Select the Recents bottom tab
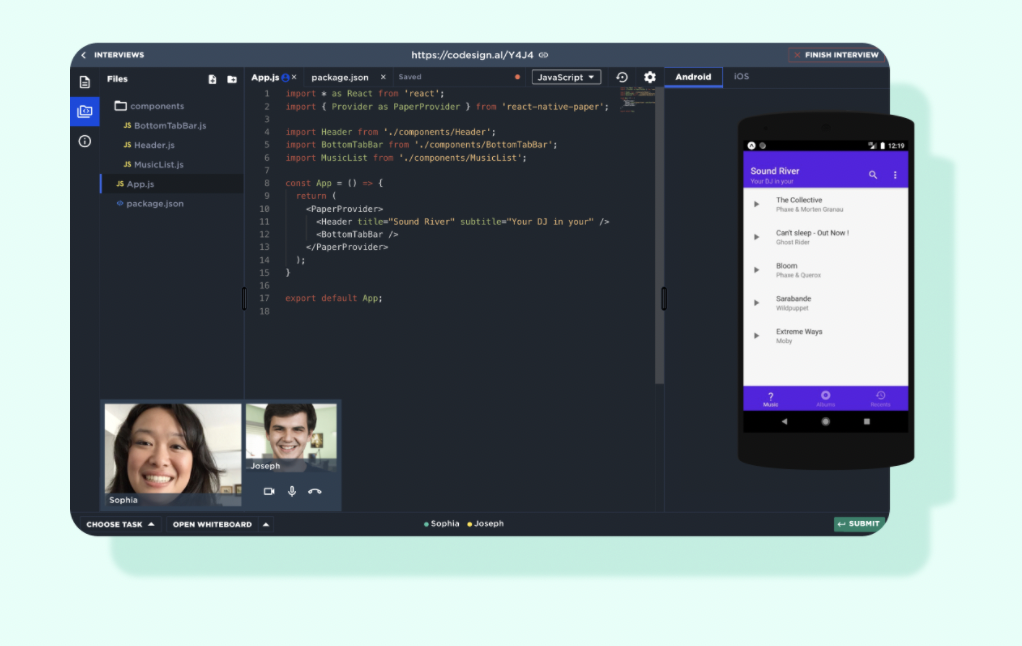 pyautogui.click(x=880, y=399)
